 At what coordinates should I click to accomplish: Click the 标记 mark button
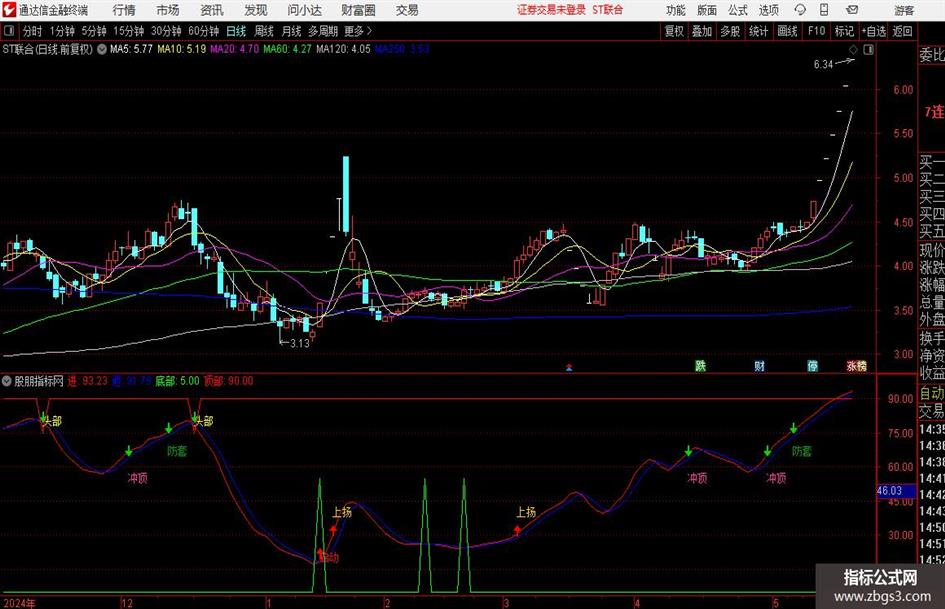(844, 31)
